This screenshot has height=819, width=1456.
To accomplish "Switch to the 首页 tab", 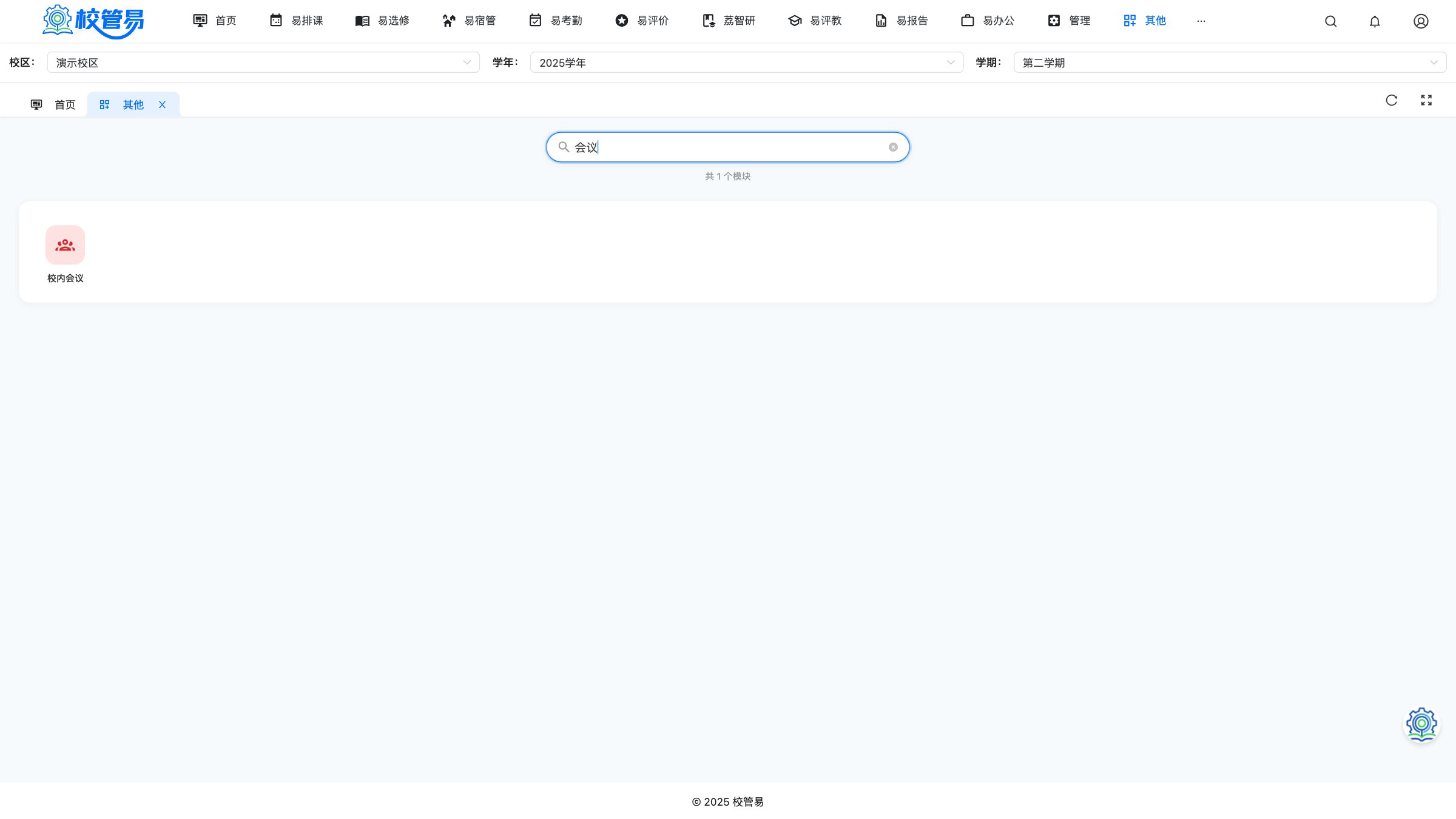I will tap(53, 105).
